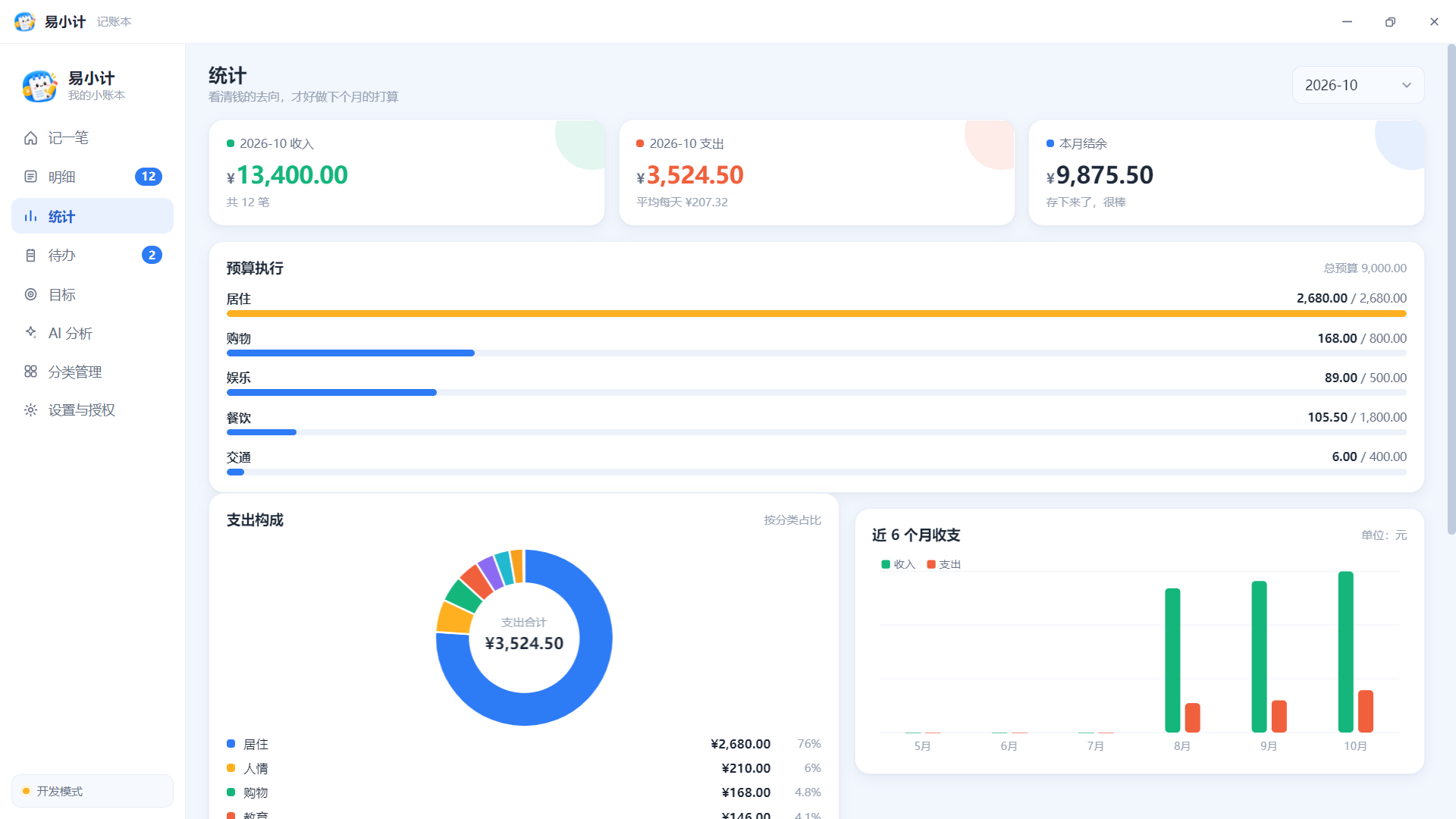The height and width of the screenshot is (819, 1456).
Task: Open the 2026-10 month dropdown
Action: click(x=1358, y=85)
